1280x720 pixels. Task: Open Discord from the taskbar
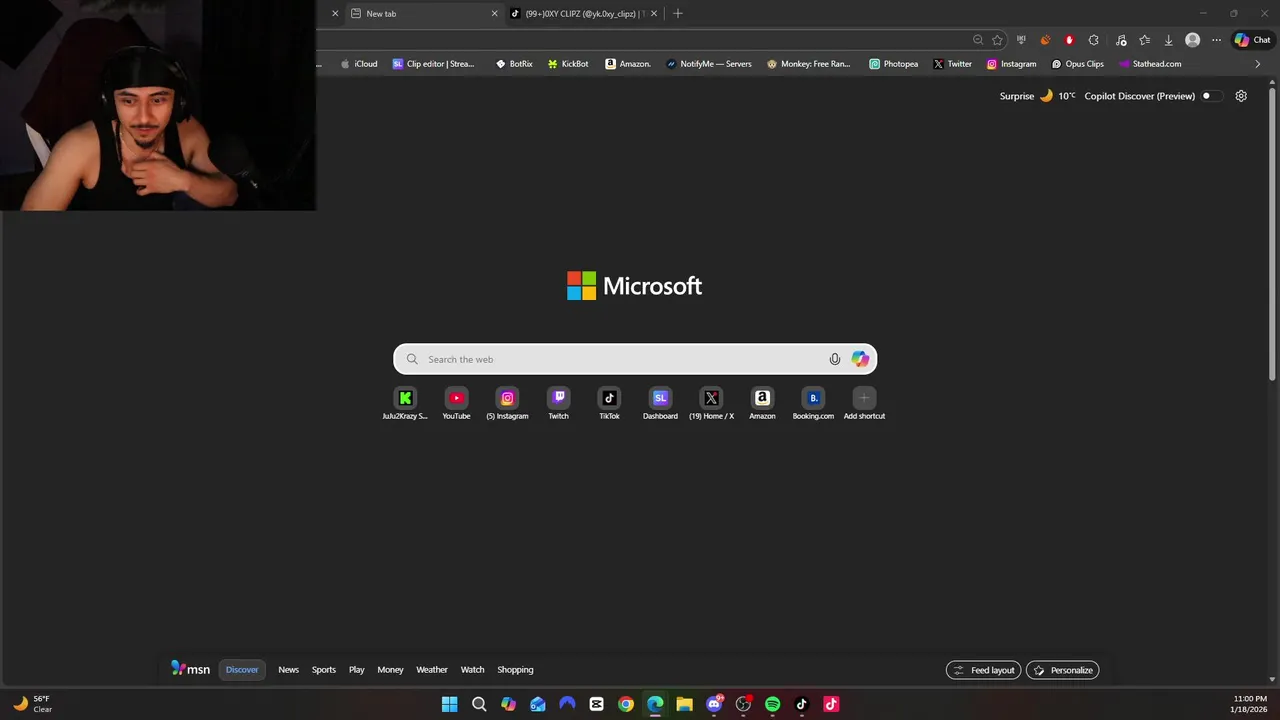point(714,704)
